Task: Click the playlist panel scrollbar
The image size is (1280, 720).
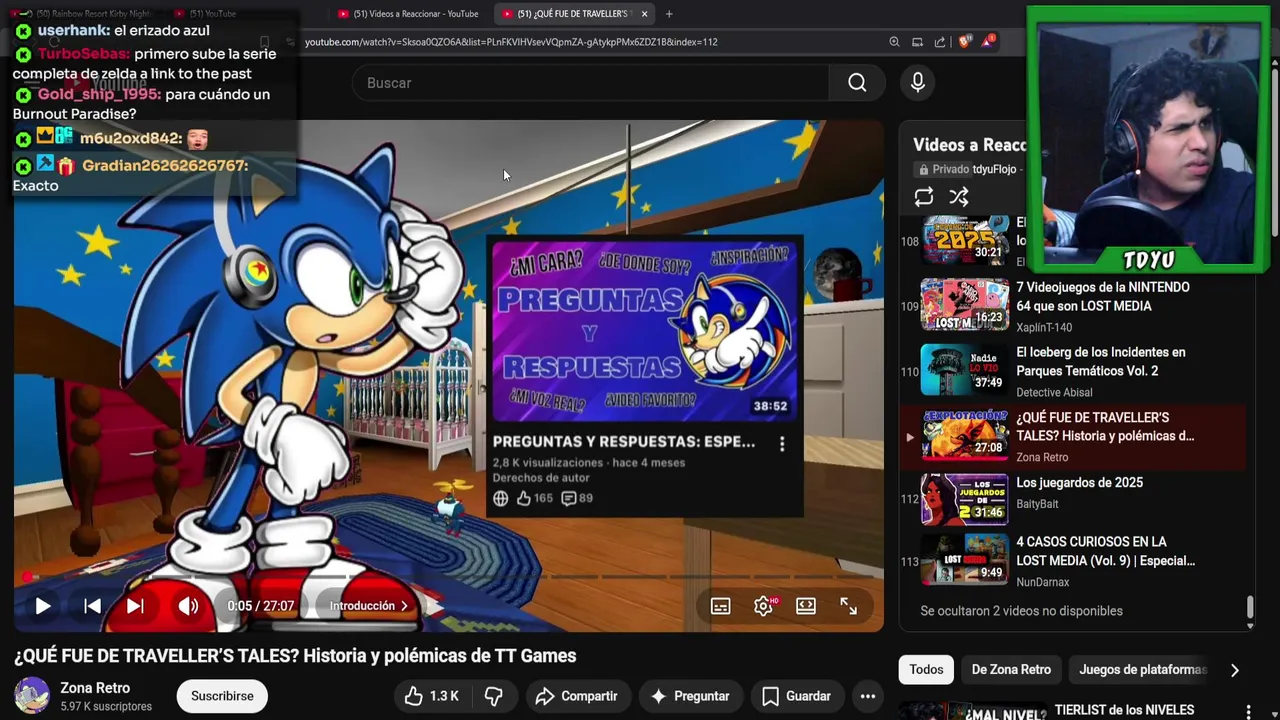Action: click(1250, 607)
